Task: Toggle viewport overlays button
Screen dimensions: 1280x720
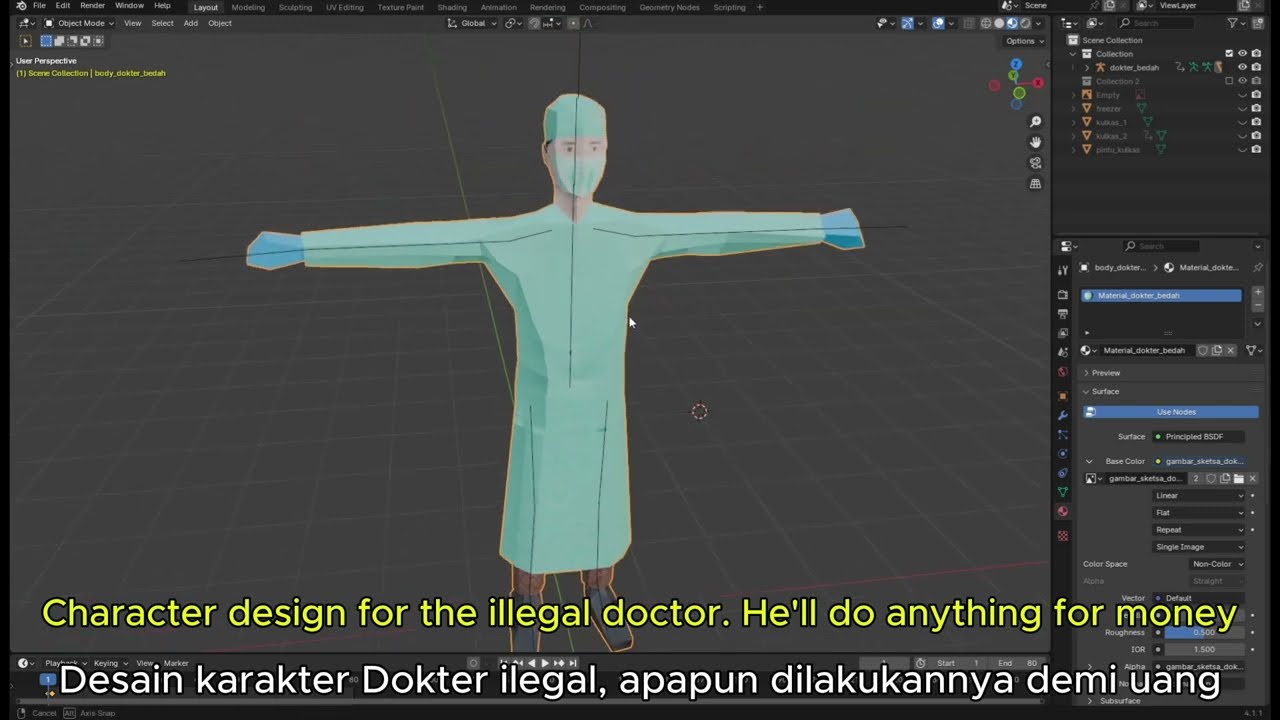Action: 938,23
